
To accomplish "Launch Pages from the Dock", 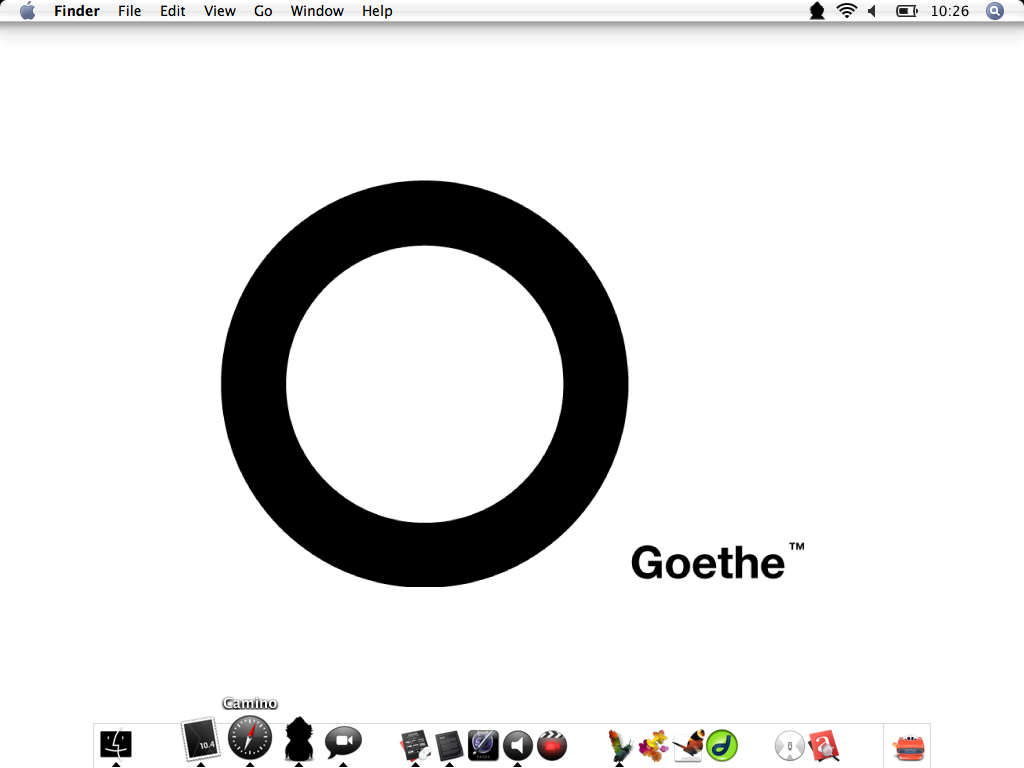I will tap(483, 745).
